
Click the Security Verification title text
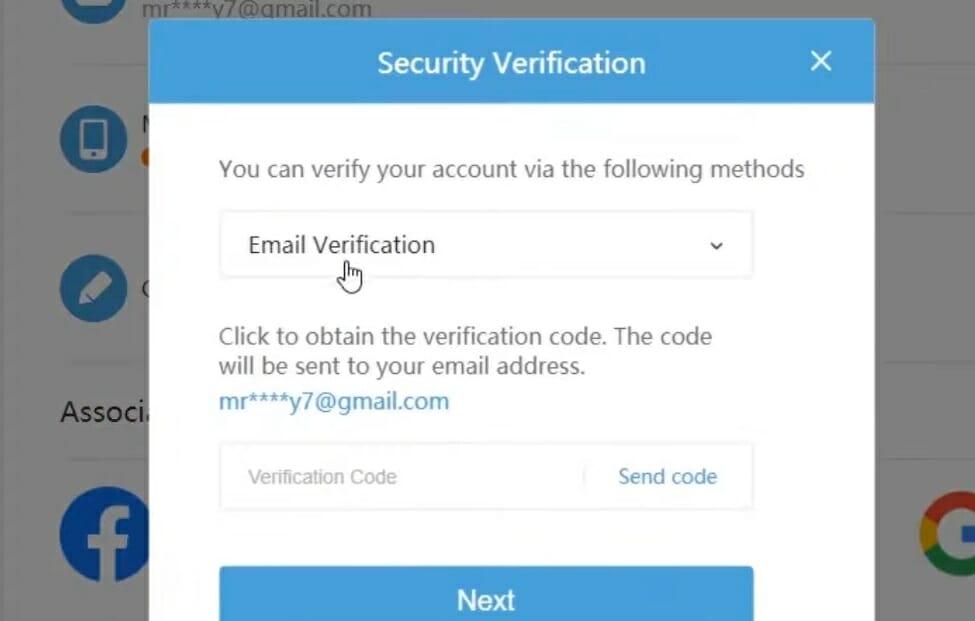tap(511, 63)
